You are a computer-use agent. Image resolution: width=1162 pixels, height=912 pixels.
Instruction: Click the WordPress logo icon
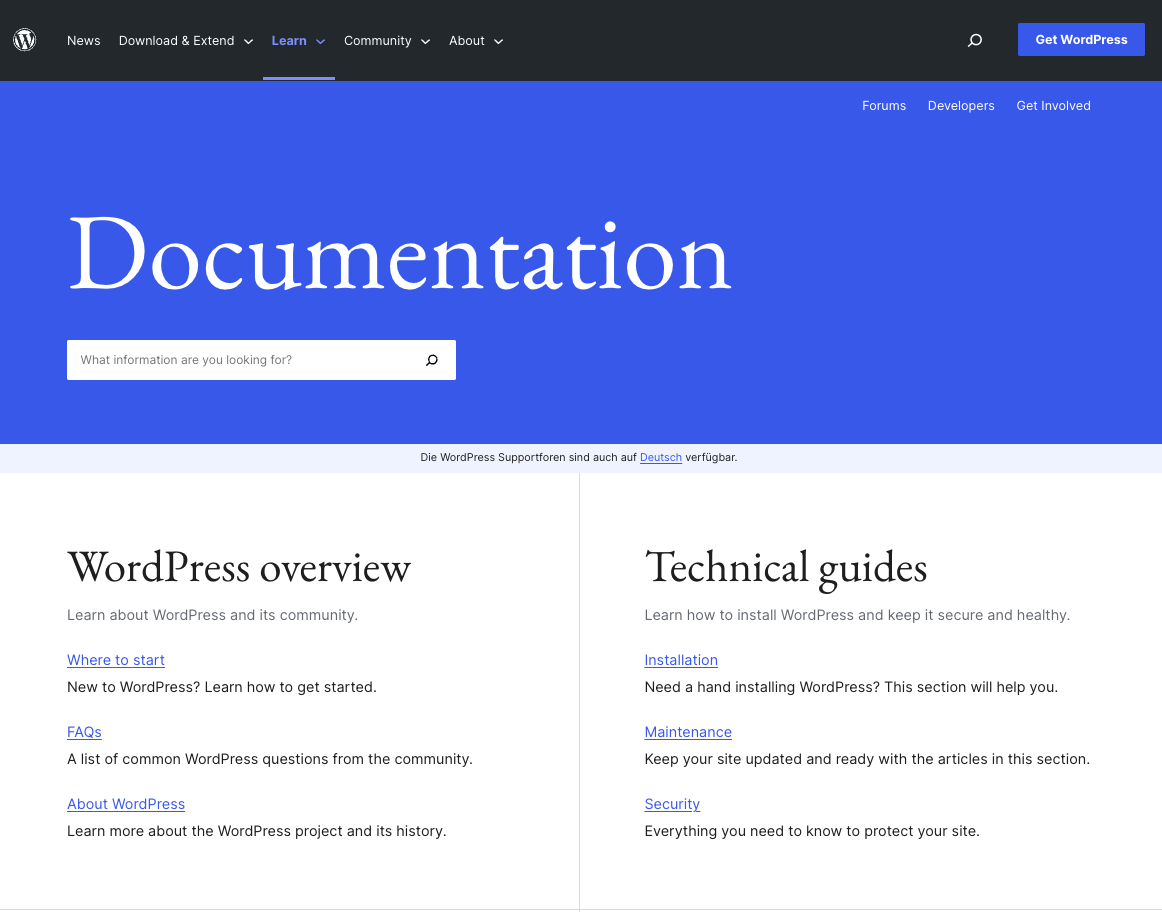click(x=24, y=40)
